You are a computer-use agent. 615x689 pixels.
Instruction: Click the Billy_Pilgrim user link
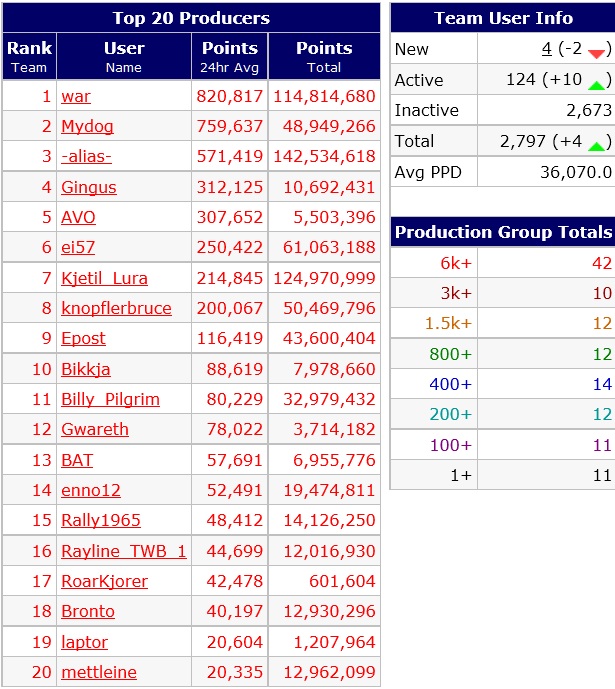pos(110,399)
